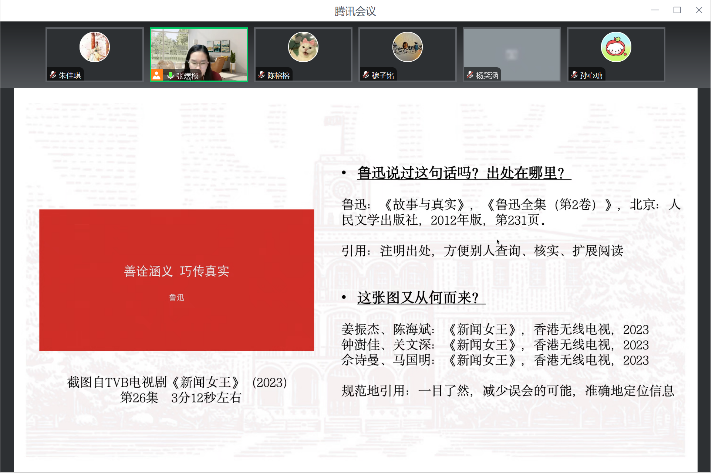Select the green-bordered speaking participant's video

pyautogui.click(x=199, y=52)
